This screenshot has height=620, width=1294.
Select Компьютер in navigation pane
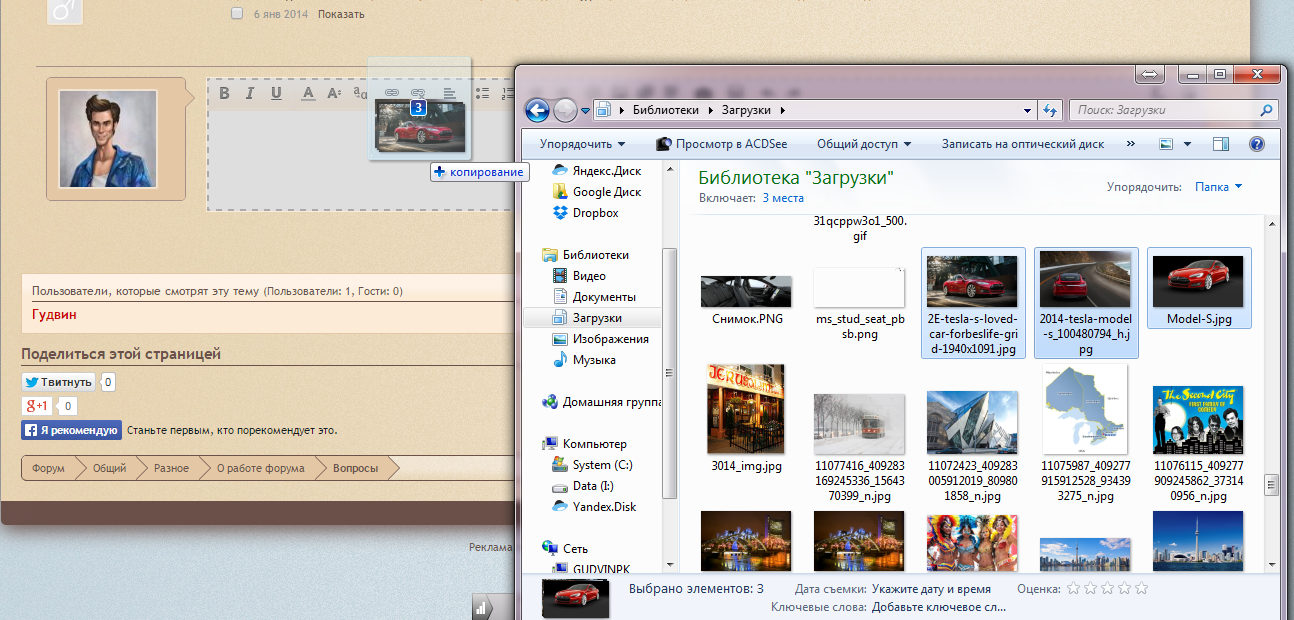coord(584,444)
